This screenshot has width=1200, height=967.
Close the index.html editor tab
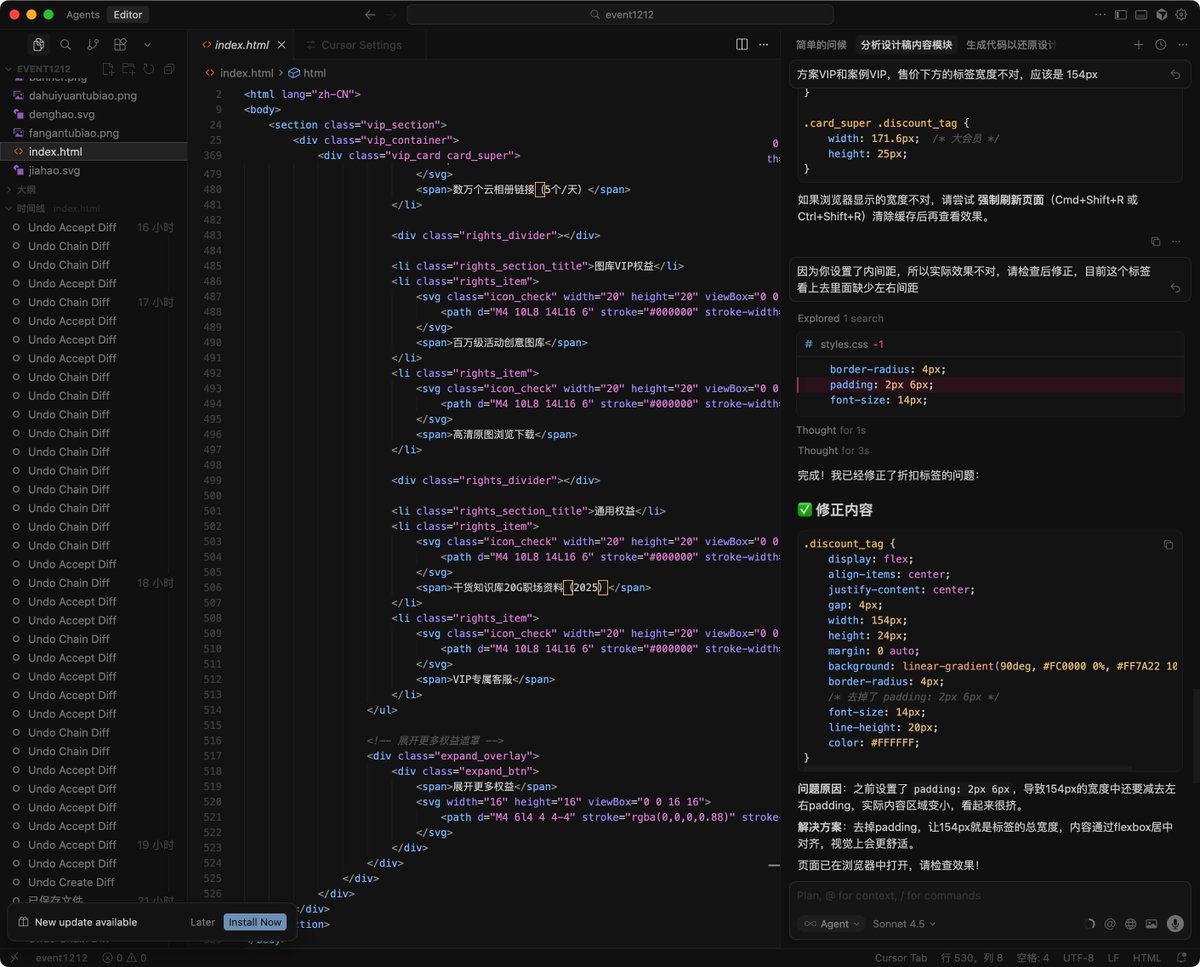[x=282, y=45]
